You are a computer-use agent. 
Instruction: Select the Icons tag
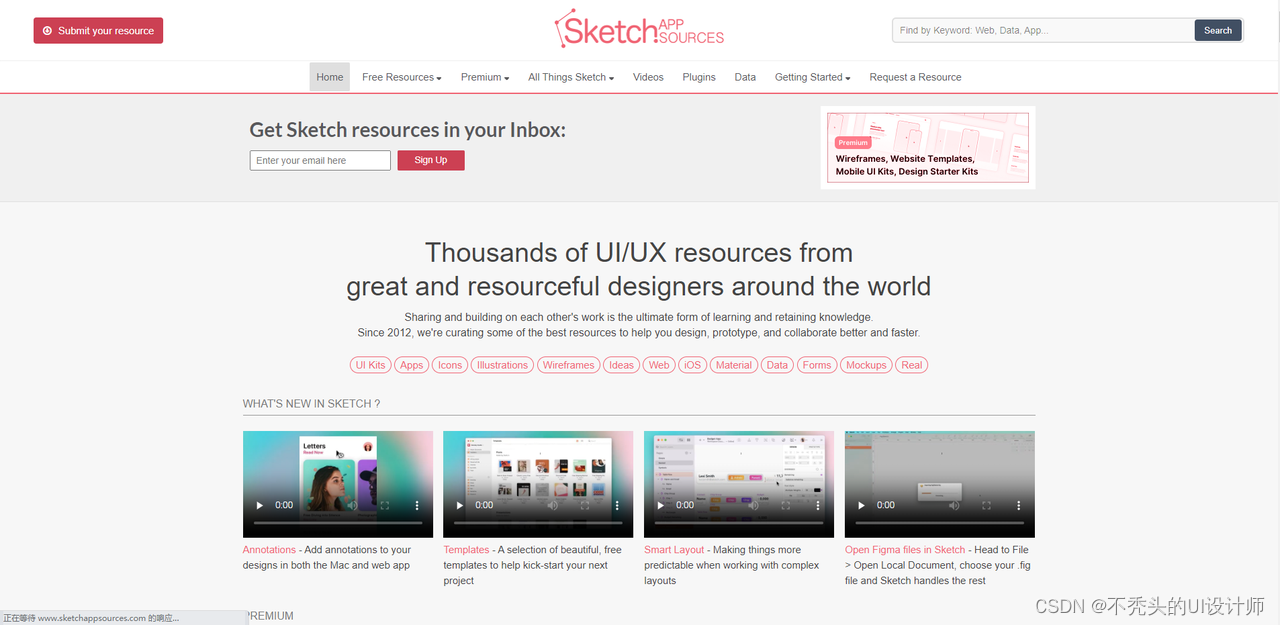click(450, 365)
